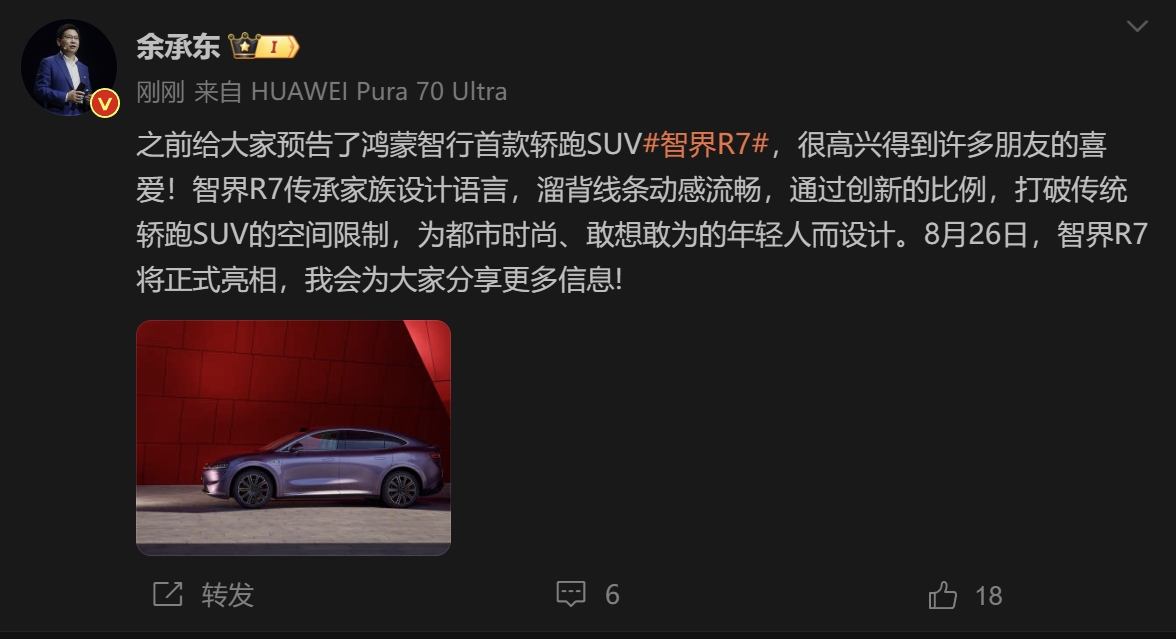Click the HUAWEI Pura 70 Ultra source

[379, 92]
